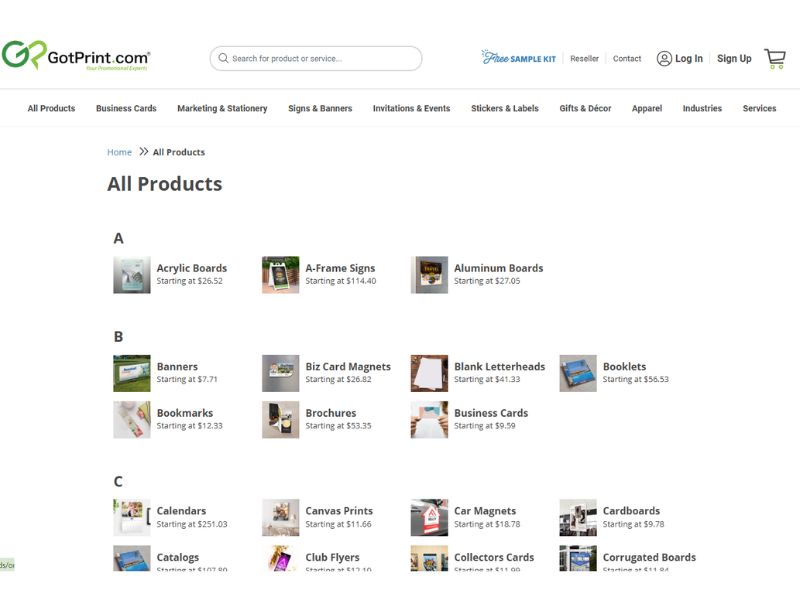Switch to the Business Cards section

tap(126, 108)
